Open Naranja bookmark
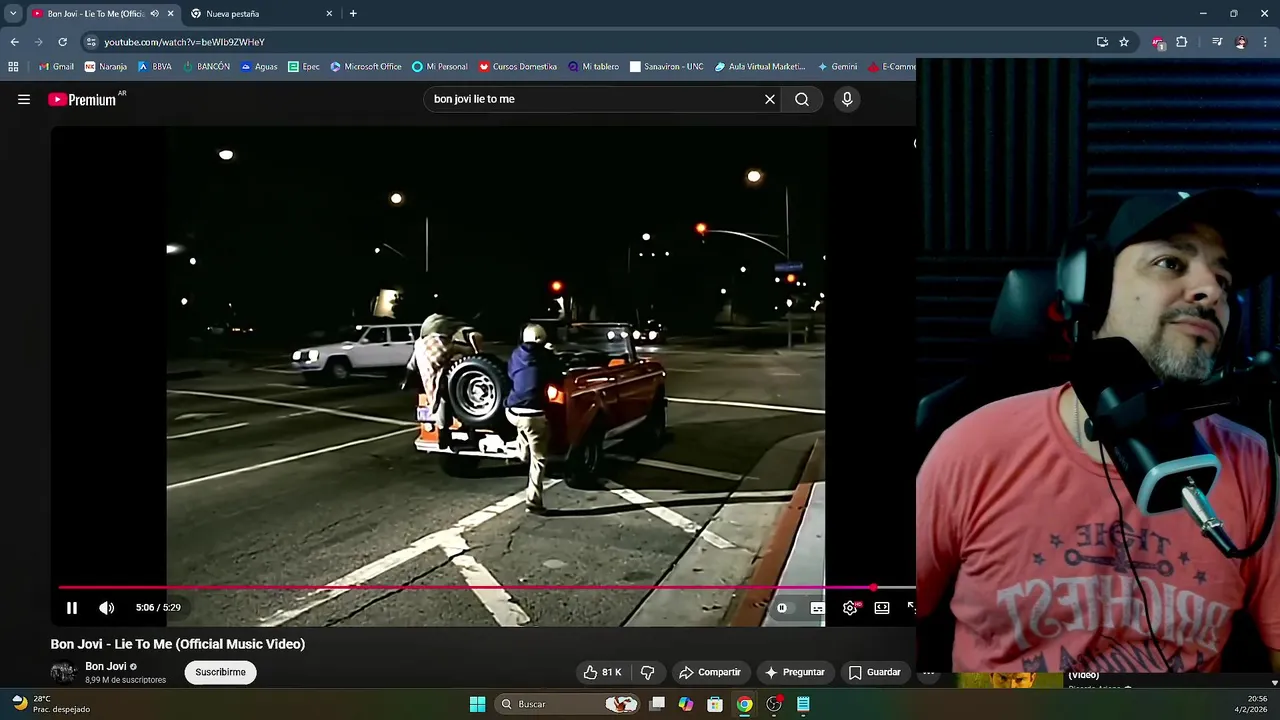Viewport: 1280px width, 720px height. coord(106,67)
